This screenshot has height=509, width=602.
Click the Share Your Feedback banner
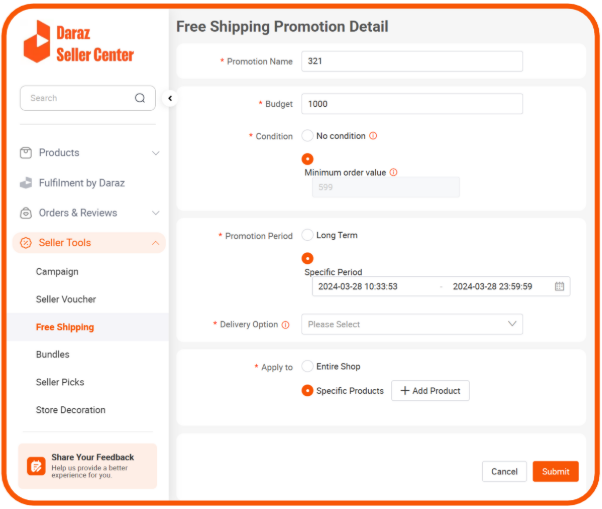coord(87,466)
